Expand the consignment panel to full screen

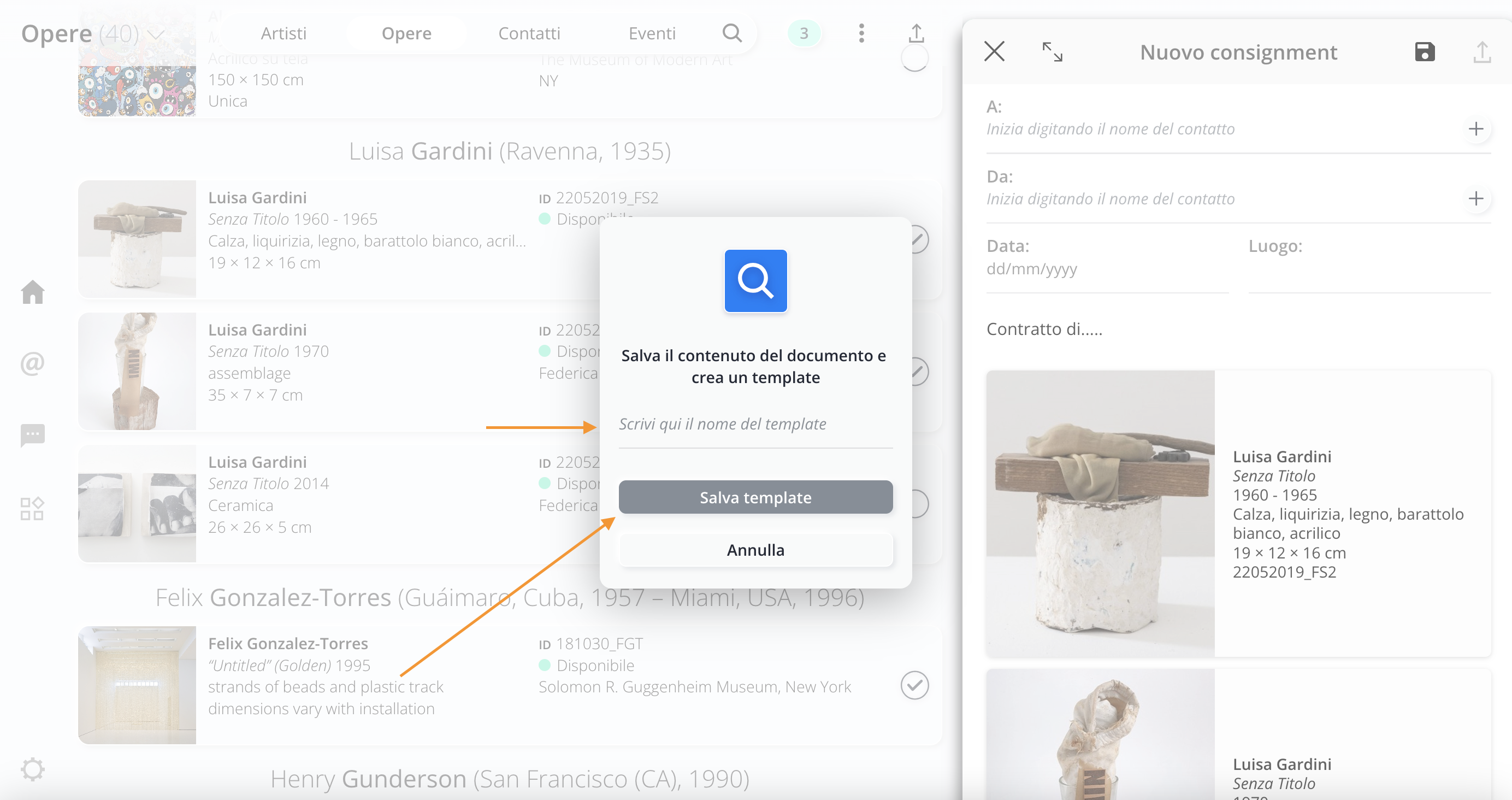coord(1052,52)
